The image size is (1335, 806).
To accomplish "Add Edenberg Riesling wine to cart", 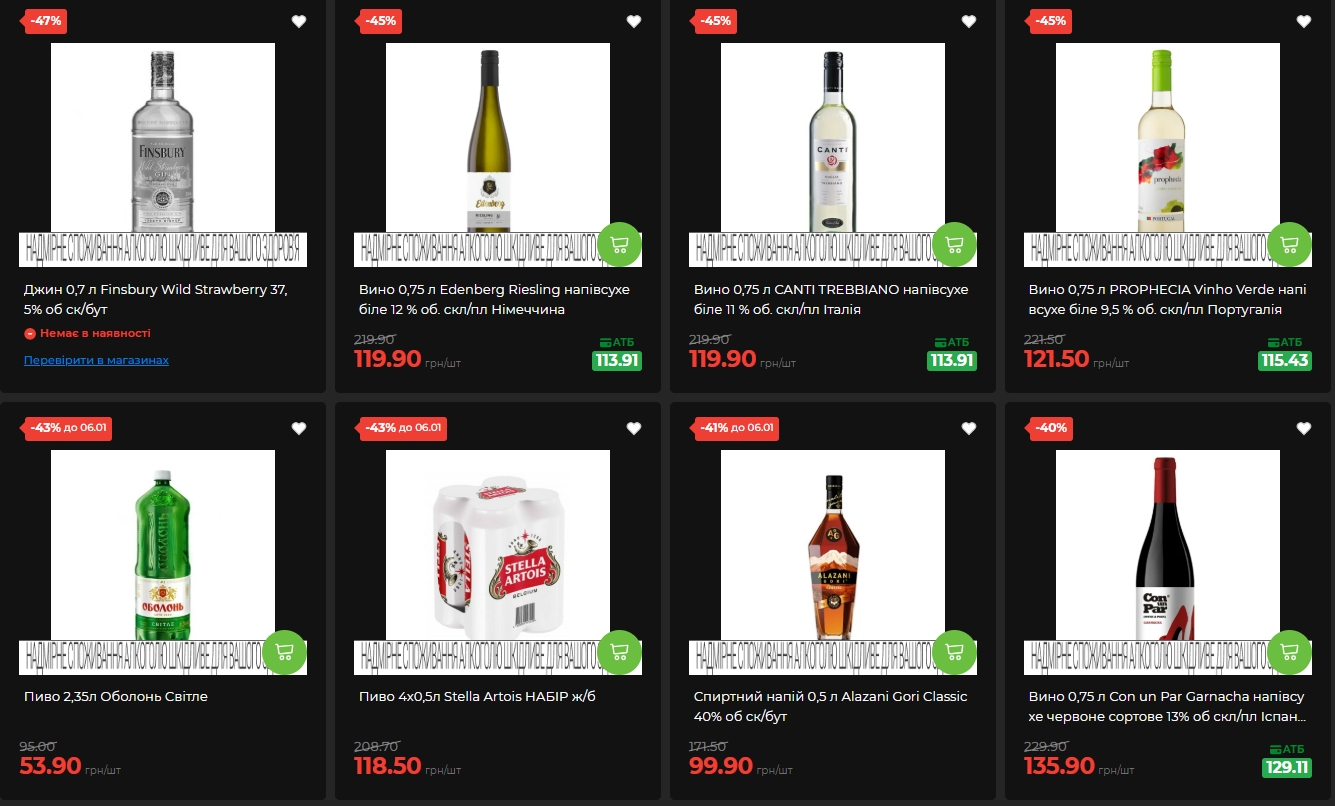I will pos(619,244).
